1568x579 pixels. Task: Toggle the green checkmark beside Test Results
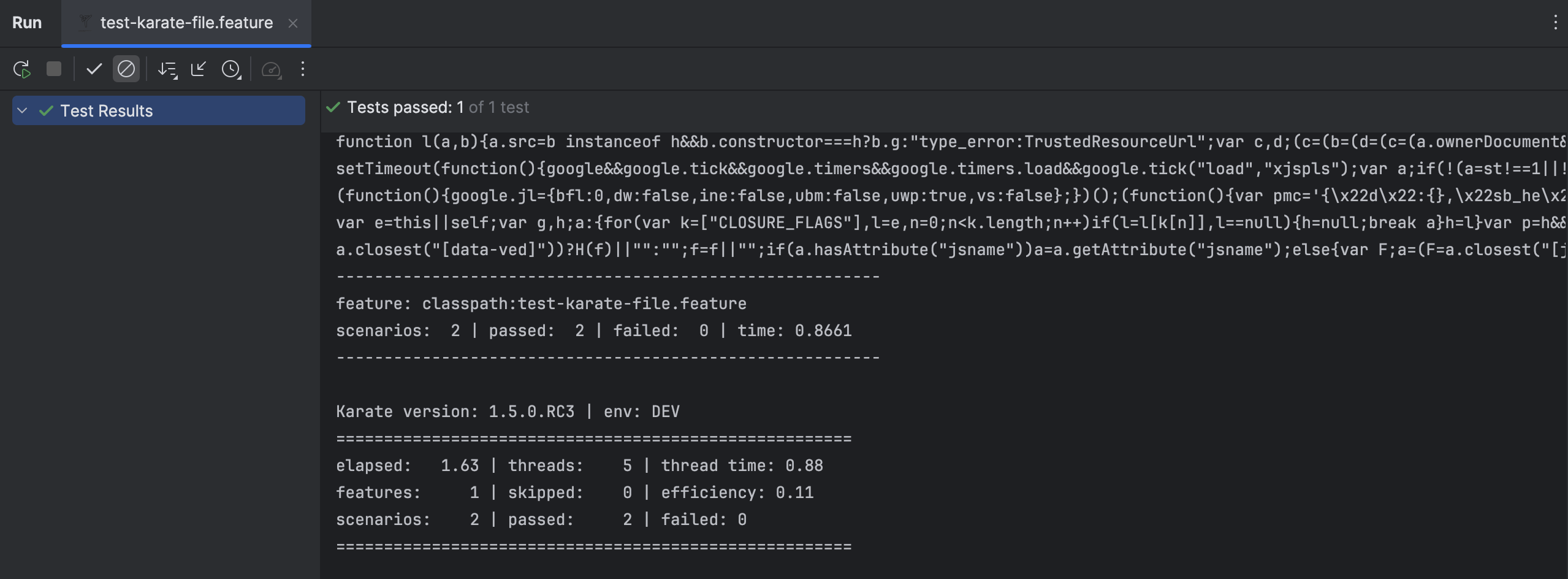click(45, 110)
